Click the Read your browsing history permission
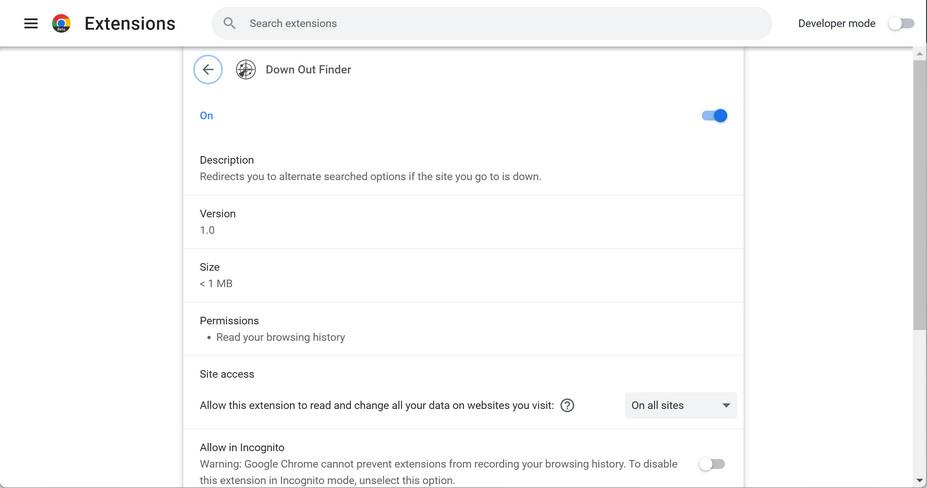Image resolution: width=927 pixels, height=488 pixels. [x=281, y=337]
